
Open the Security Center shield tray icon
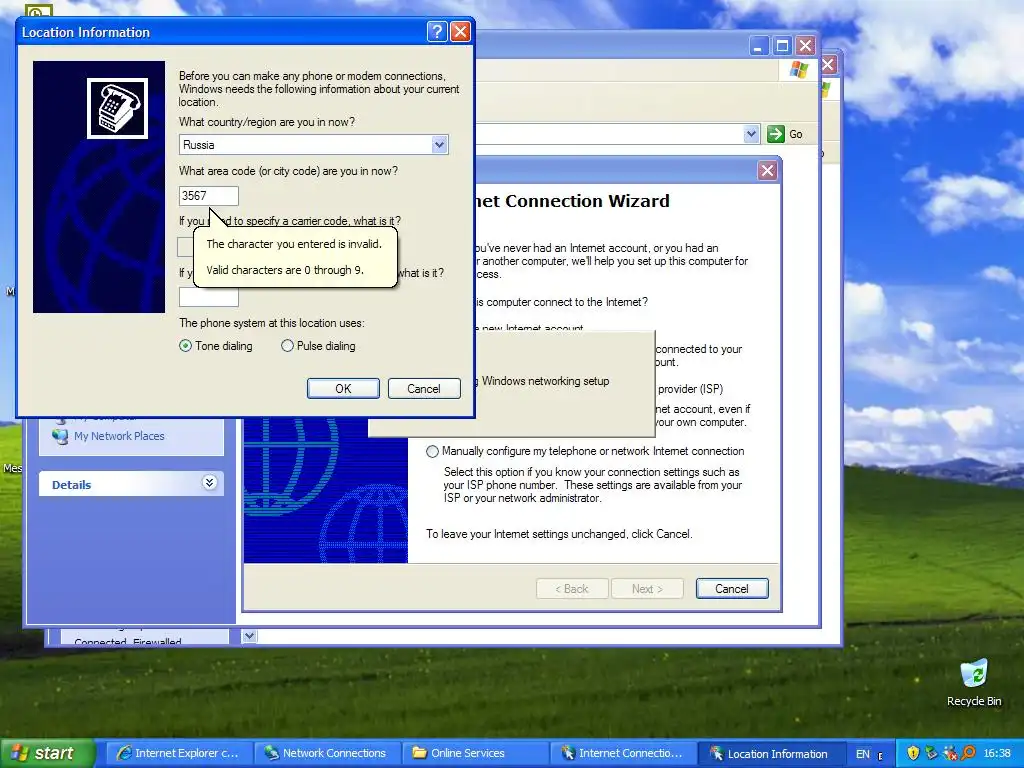(913, 753)
